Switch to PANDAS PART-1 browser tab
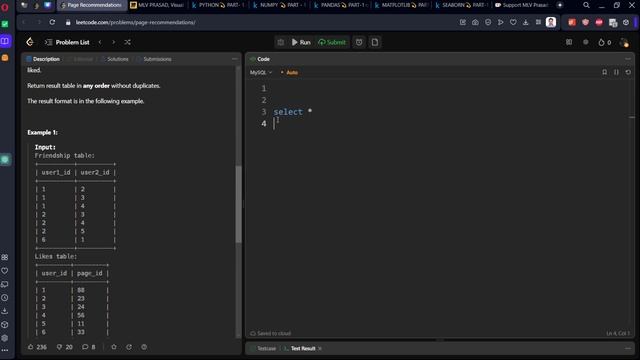 341,5
